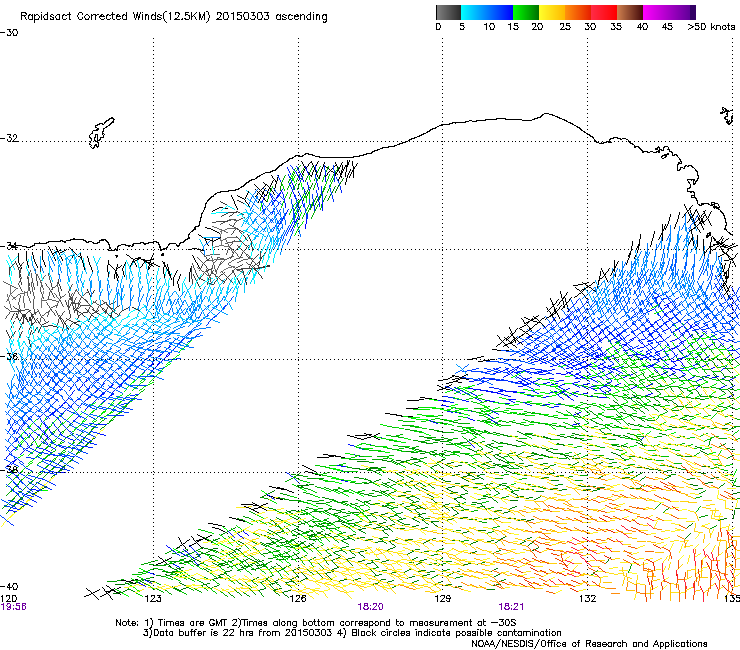Click the red 30-35 knots color swatch
Screen dimensions: 740x650
604,12
